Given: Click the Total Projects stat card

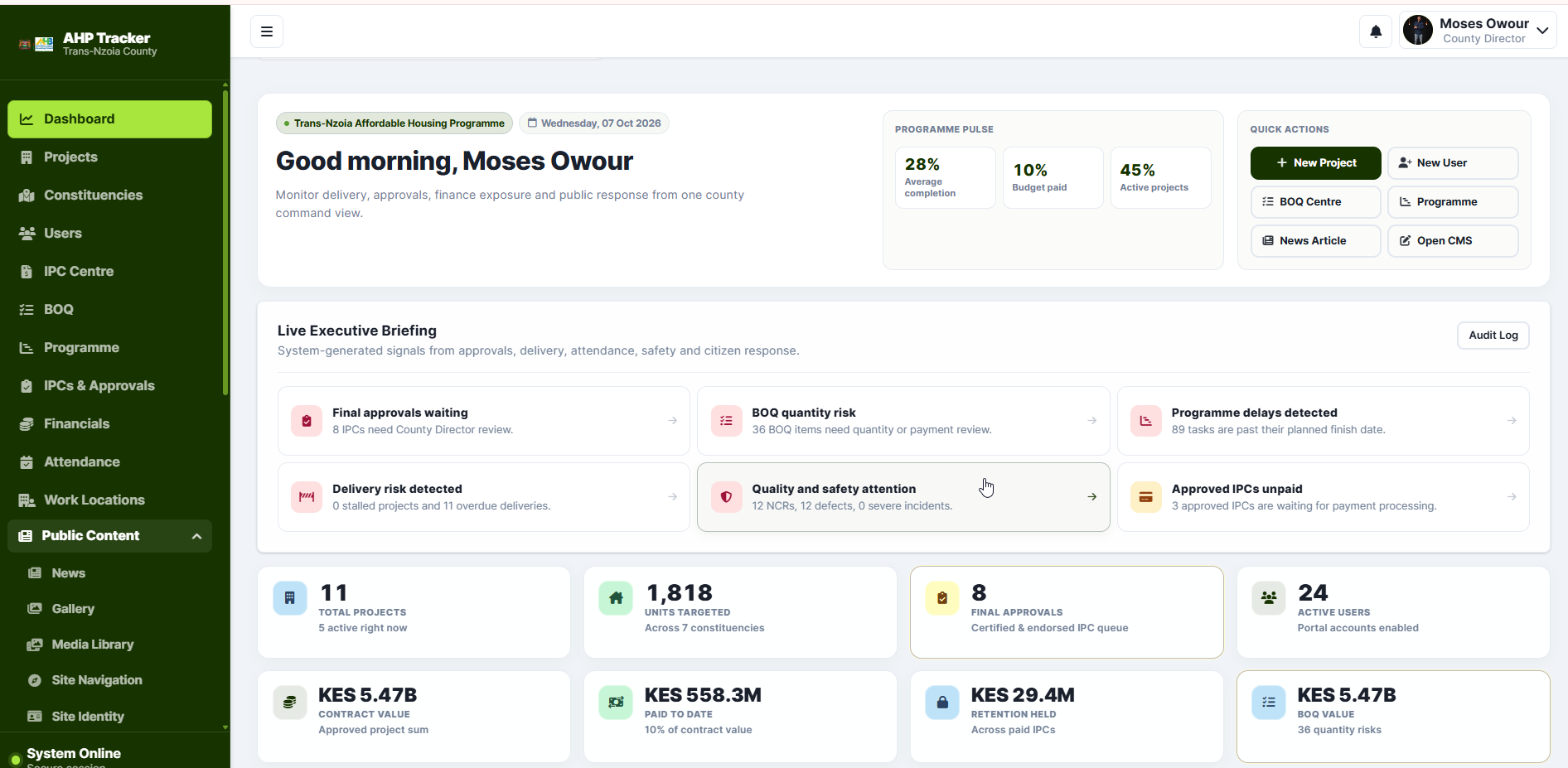Looking at the screenshot, I should pyautogui.click(x=414, y=612).
